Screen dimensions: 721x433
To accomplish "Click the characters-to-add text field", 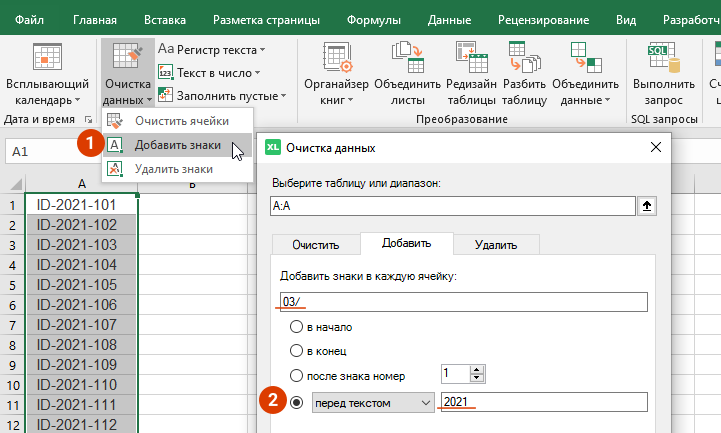I will point(462,302).
